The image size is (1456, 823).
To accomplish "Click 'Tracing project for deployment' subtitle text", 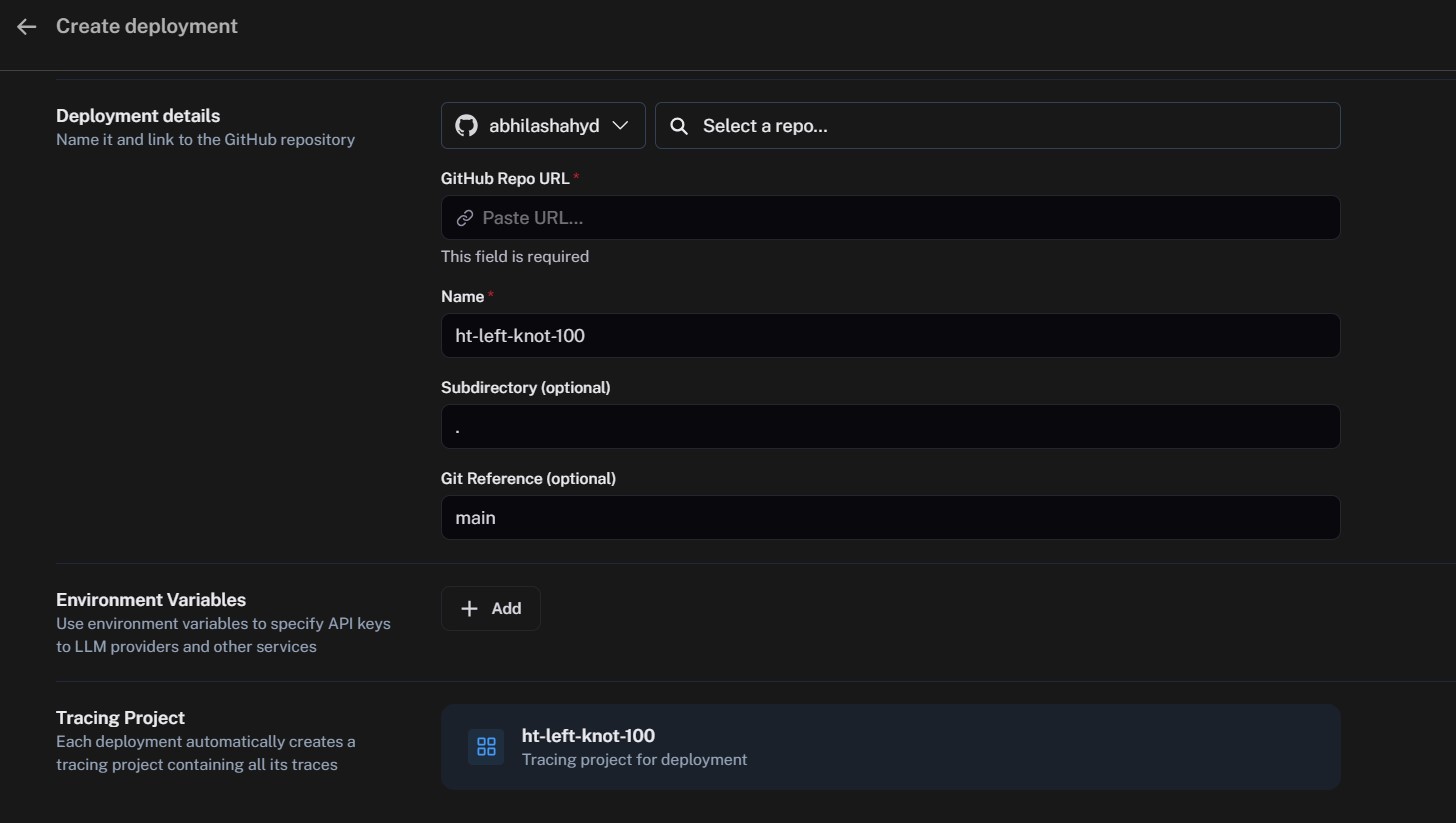I will [x=634, y=760].
